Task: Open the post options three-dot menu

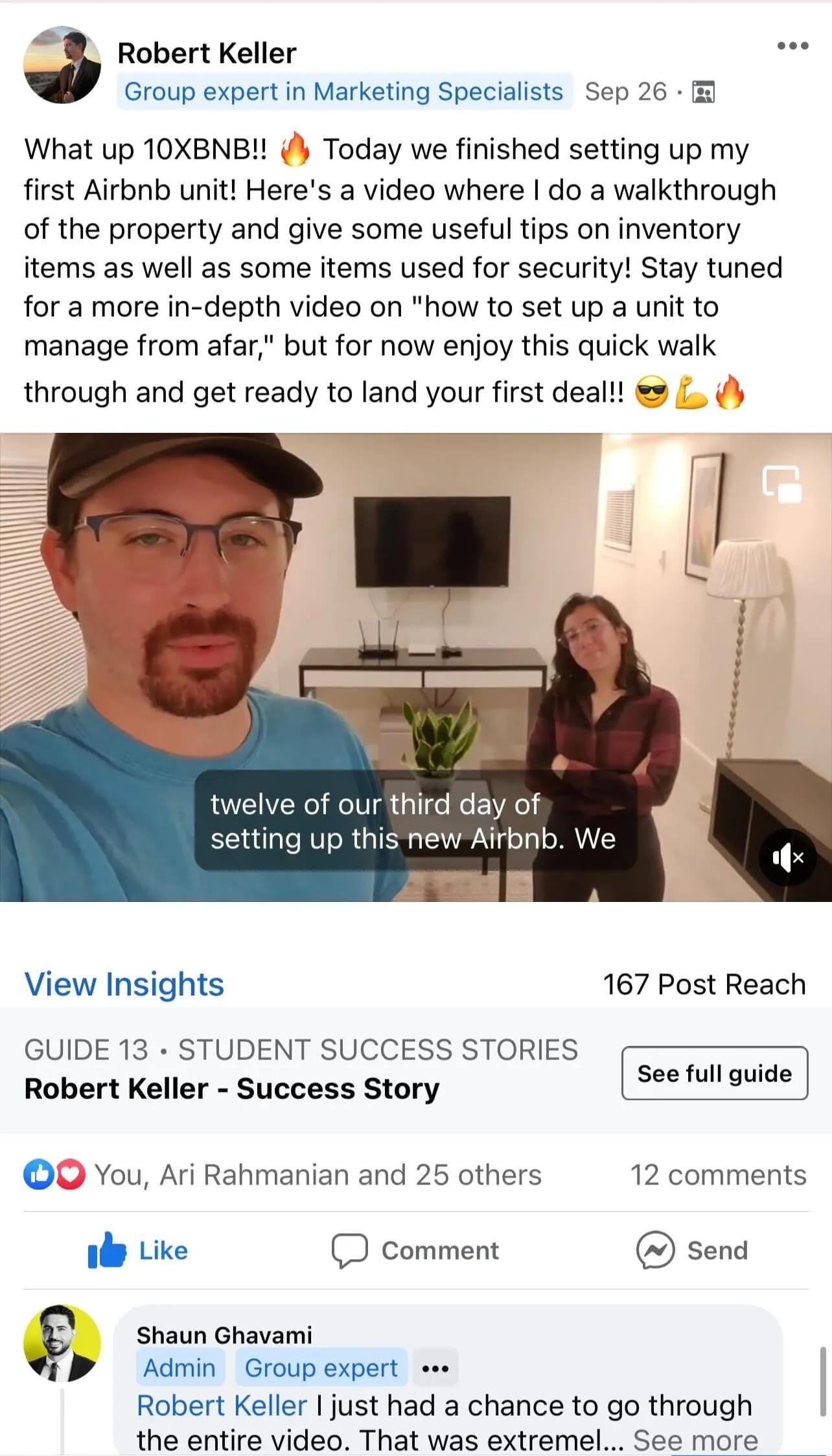Action: pyautogui.click(x=792, y=45)
